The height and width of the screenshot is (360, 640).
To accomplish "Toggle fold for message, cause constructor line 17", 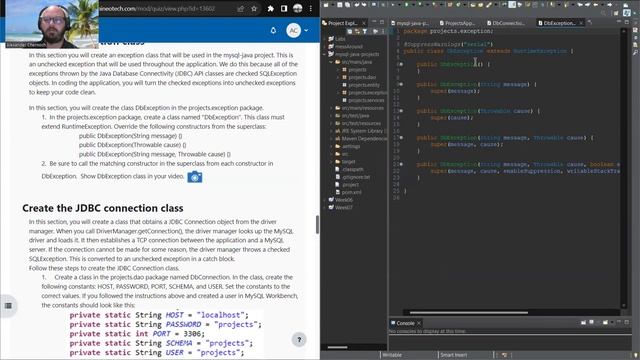I will pyautogui.click(x=401, y=138).
